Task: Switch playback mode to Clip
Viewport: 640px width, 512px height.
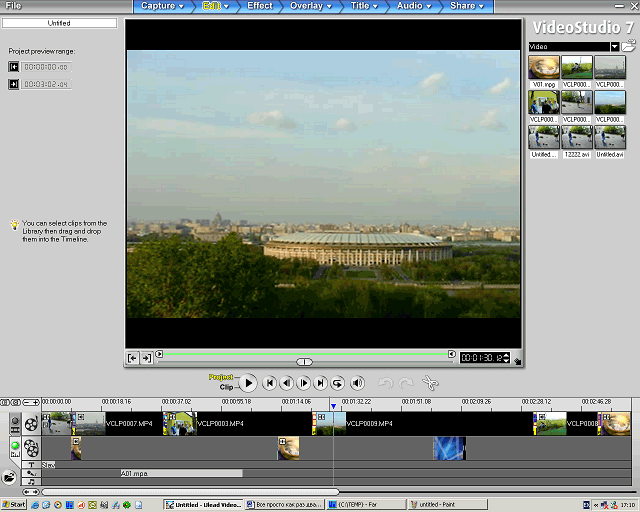Action: (x=226, y=387)
